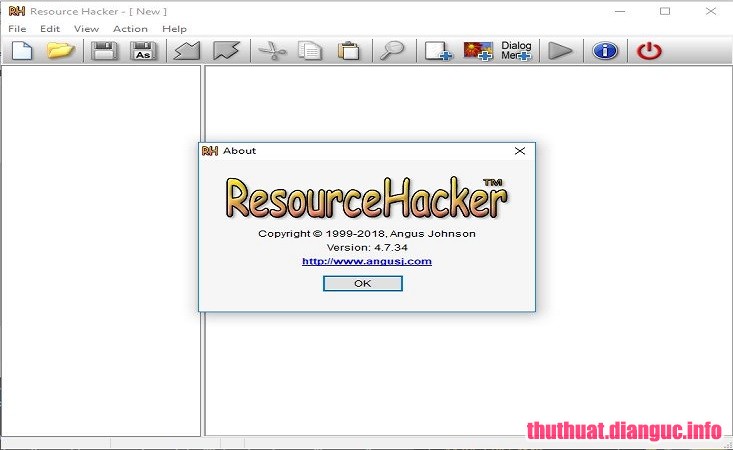Maximize the Resource Hacker window

coord(665,11)
